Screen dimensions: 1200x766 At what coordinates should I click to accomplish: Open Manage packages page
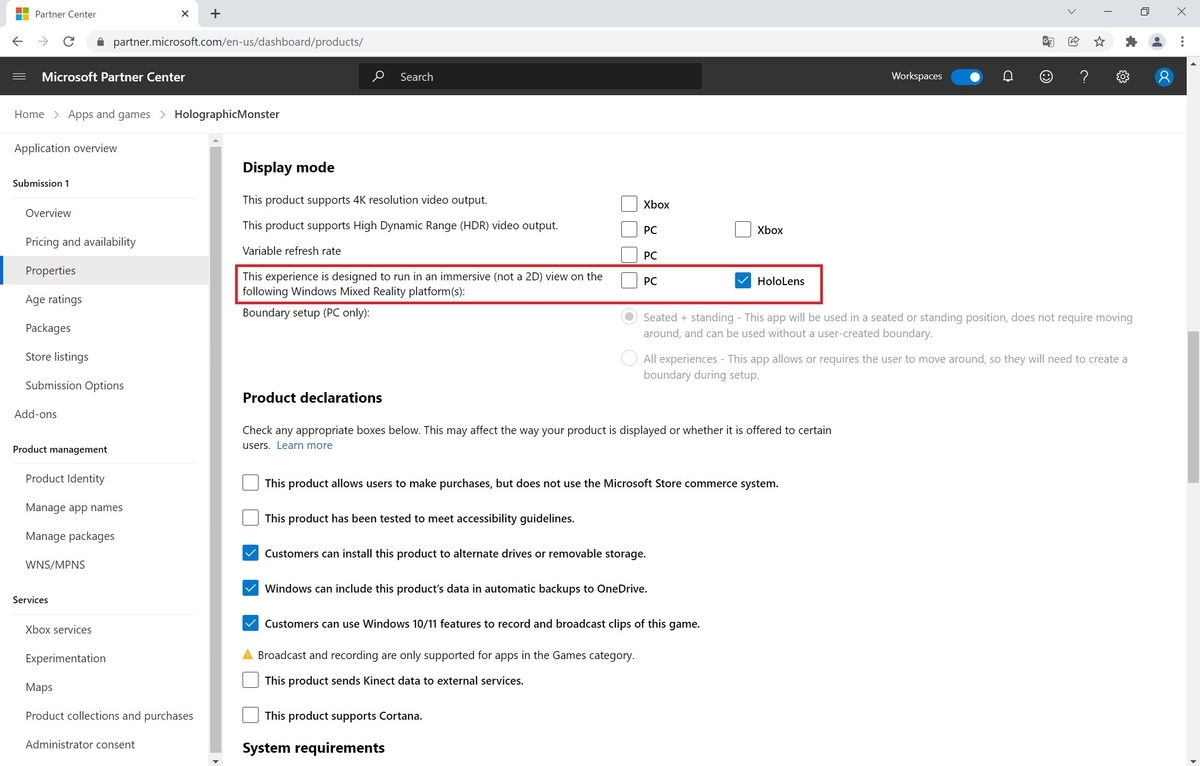pyautogui.click(x=70, y=536)
